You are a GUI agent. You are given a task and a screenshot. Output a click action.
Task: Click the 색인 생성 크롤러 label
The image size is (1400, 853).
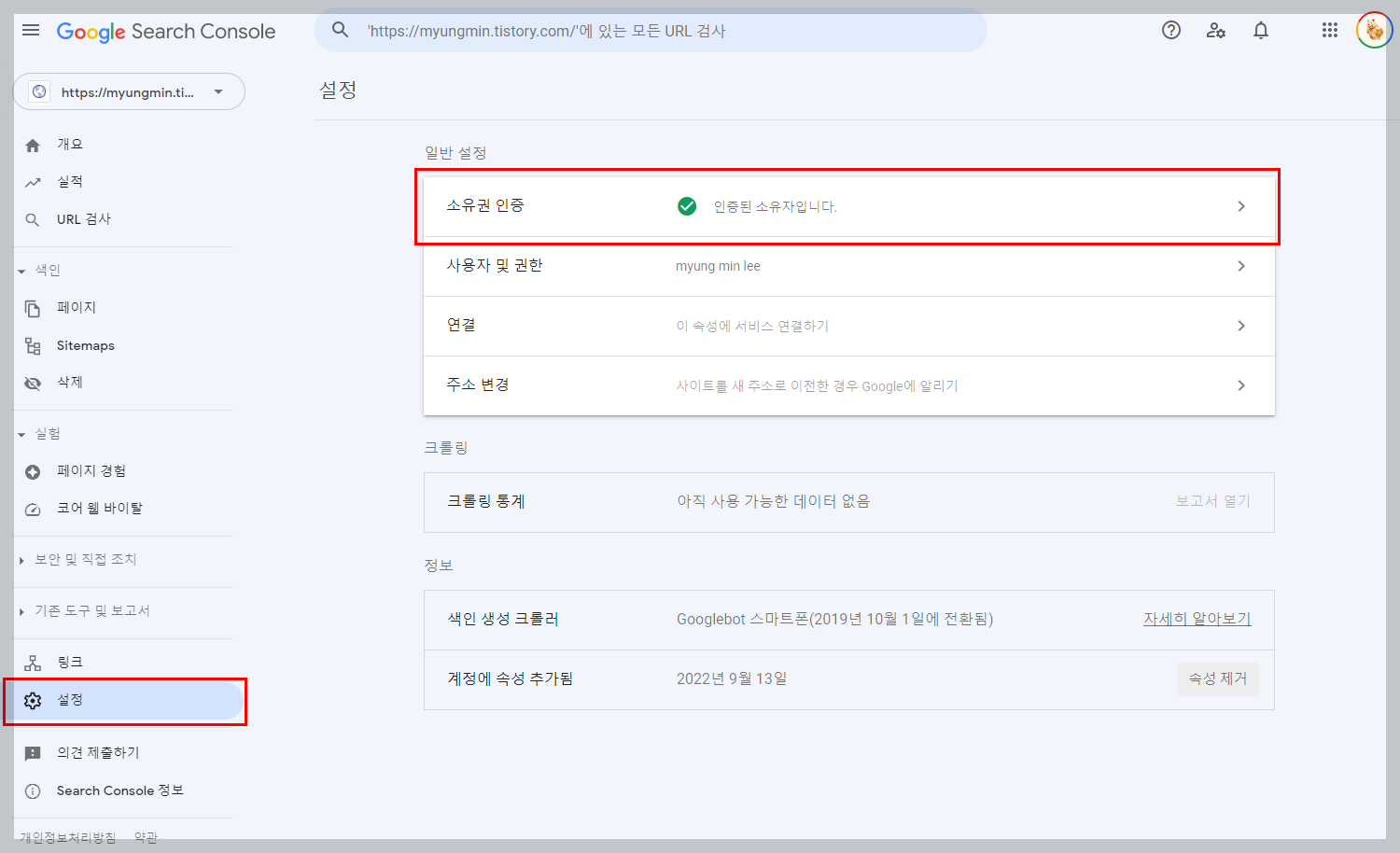point(503,619)
